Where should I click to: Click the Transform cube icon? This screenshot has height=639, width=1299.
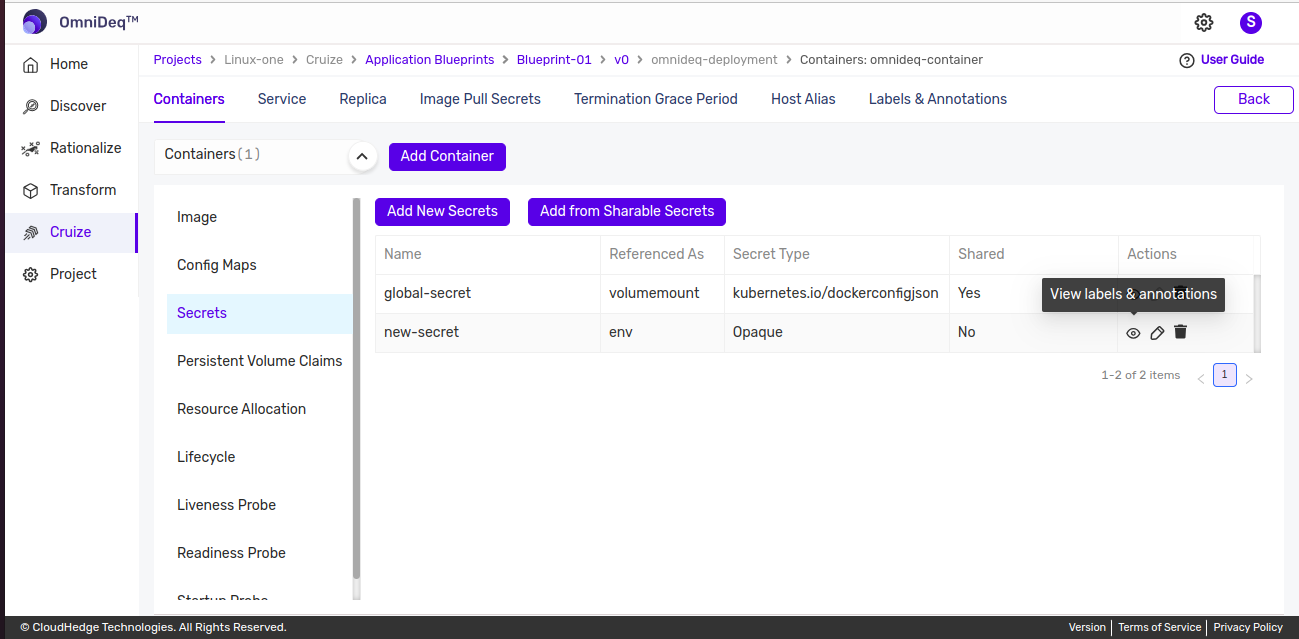click(31, 190)
